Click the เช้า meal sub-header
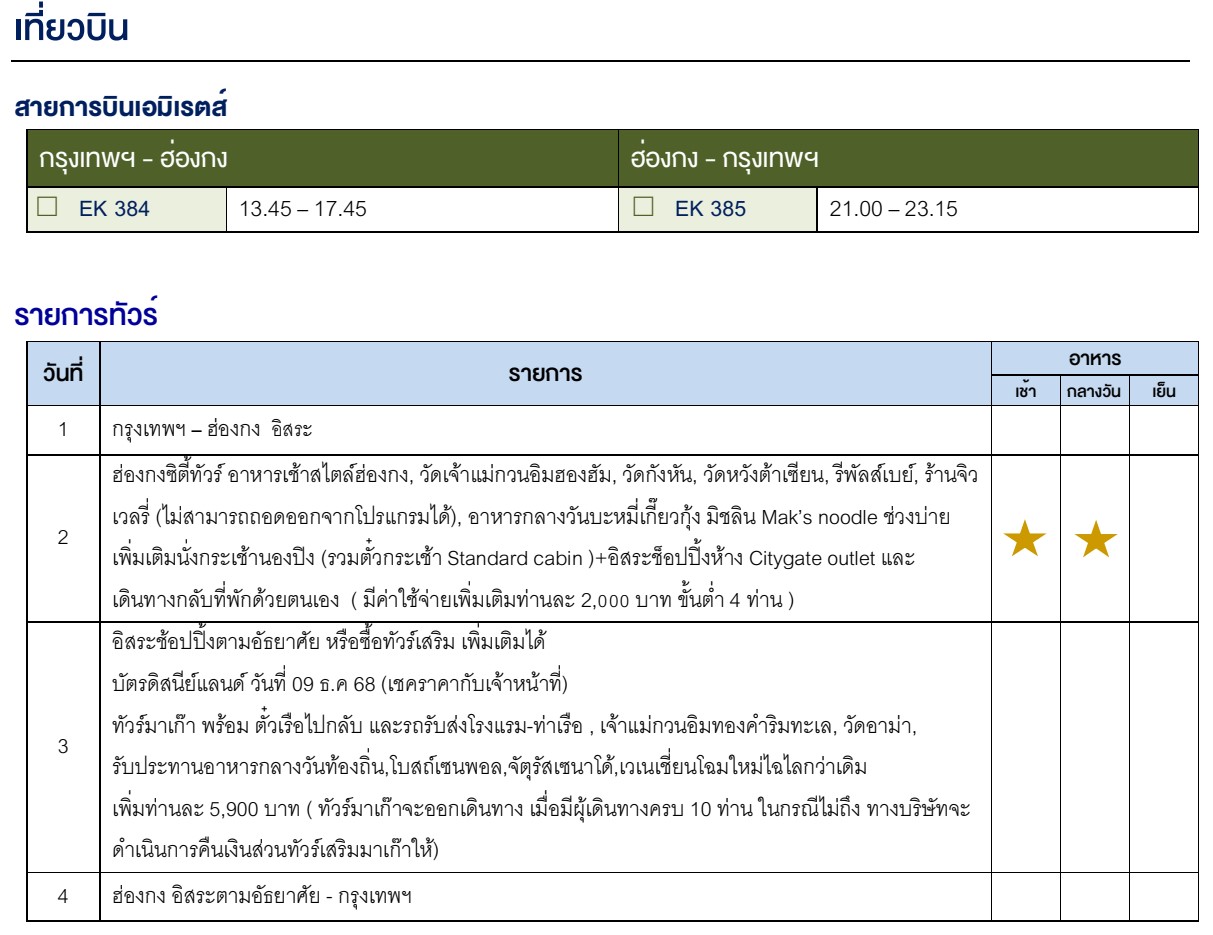This screenshot has width=1213, height=935. (1025, 392)
